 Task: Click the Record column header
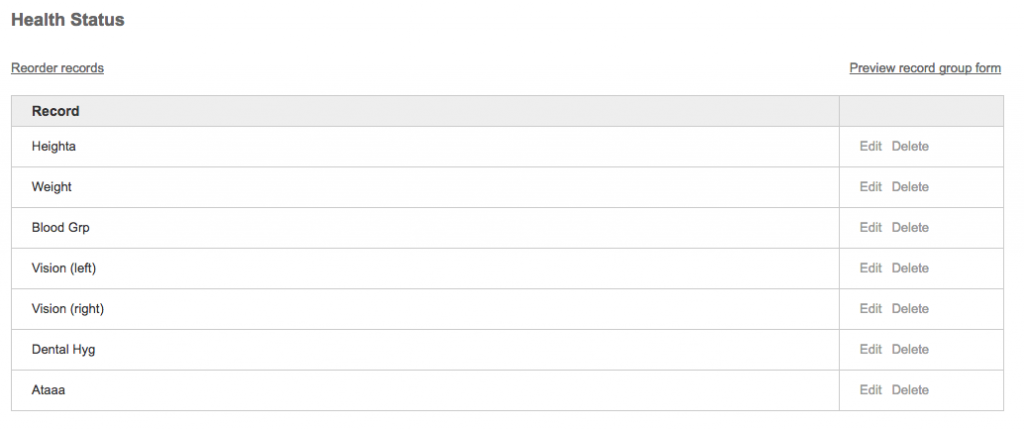tap(56, 111)
